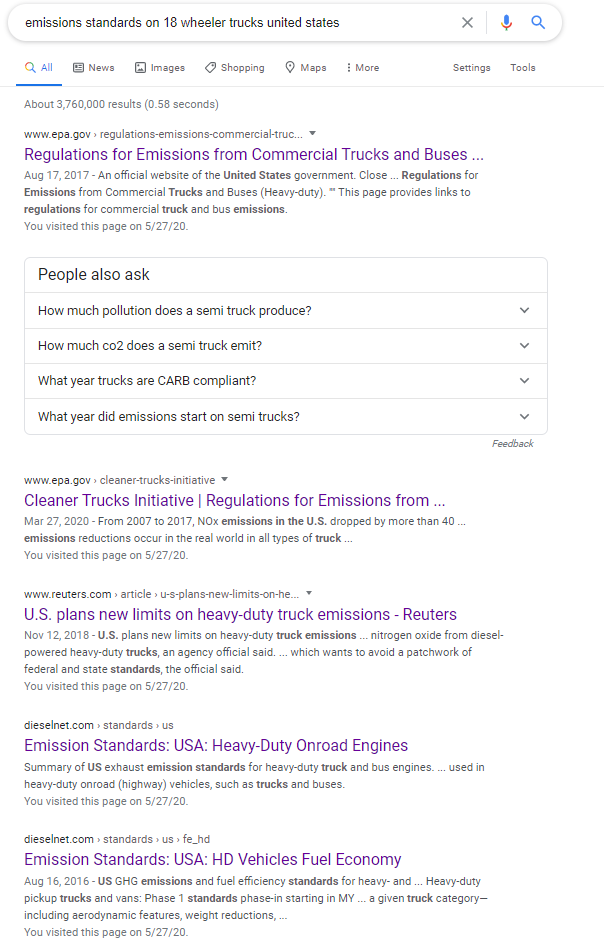Open dropdown arrow next to reuters.com URL
Screen dimensions: 604x947
click(x=309, y=593)
